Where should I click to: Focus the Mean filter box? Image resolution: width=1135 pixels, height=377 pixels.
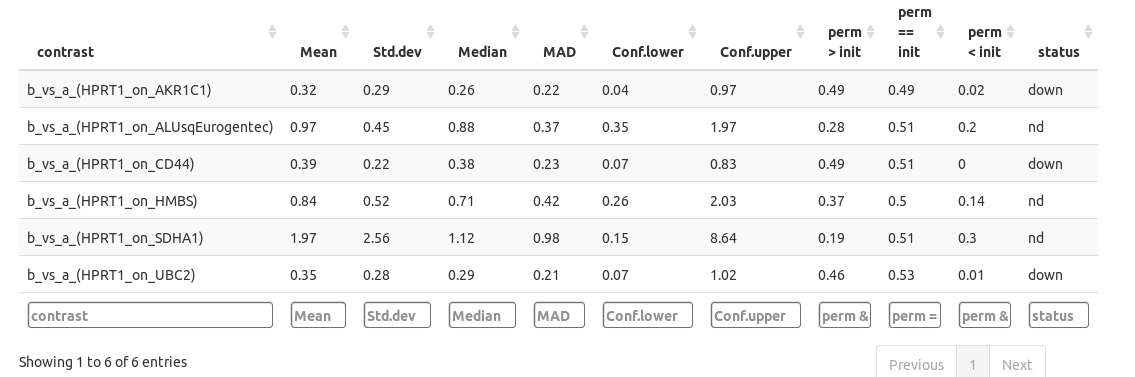pyautogui.click(x=318, y=315)
